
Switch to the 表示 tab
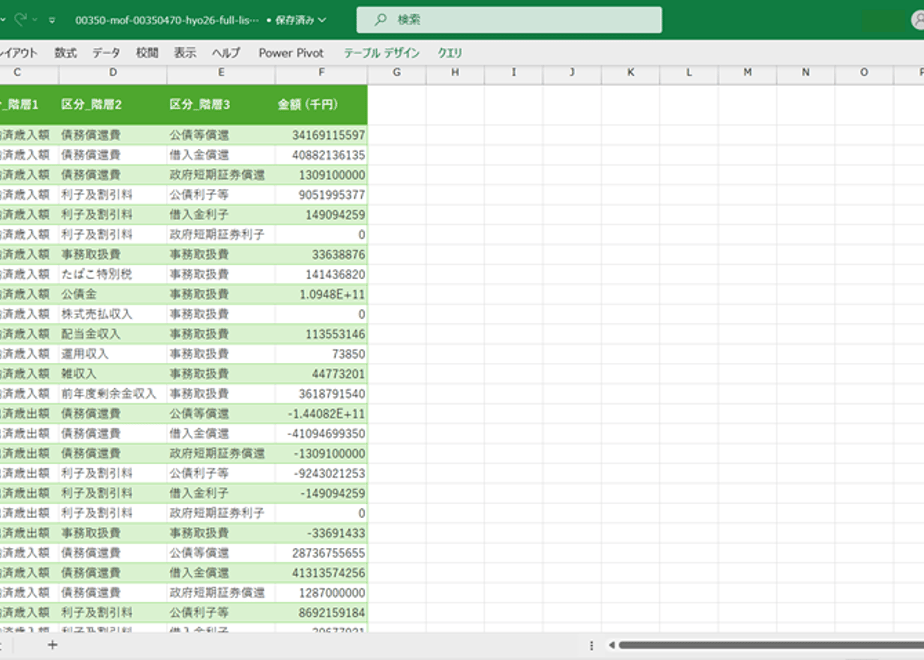pyautogui.click(x=184, y=53)
